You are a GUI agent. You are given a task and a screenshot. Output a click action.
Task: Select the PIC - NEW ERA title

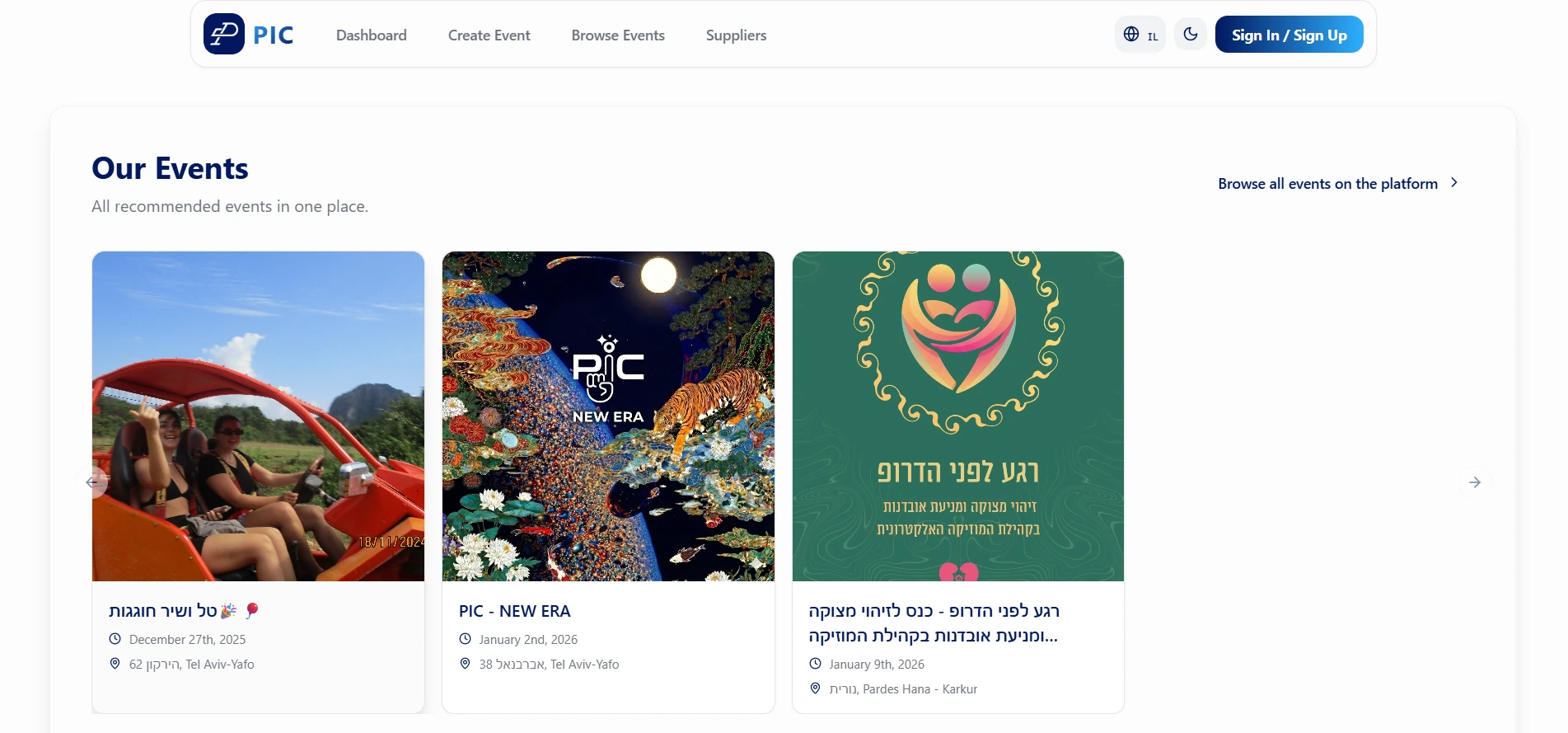(x=515, y=611)
